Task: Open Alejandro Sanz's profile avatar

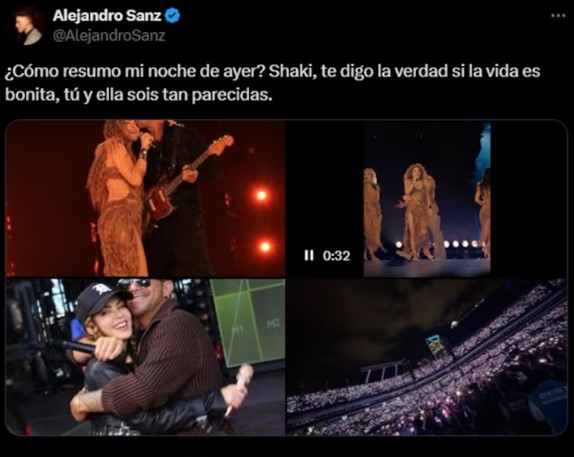Action: click(28, 26)
